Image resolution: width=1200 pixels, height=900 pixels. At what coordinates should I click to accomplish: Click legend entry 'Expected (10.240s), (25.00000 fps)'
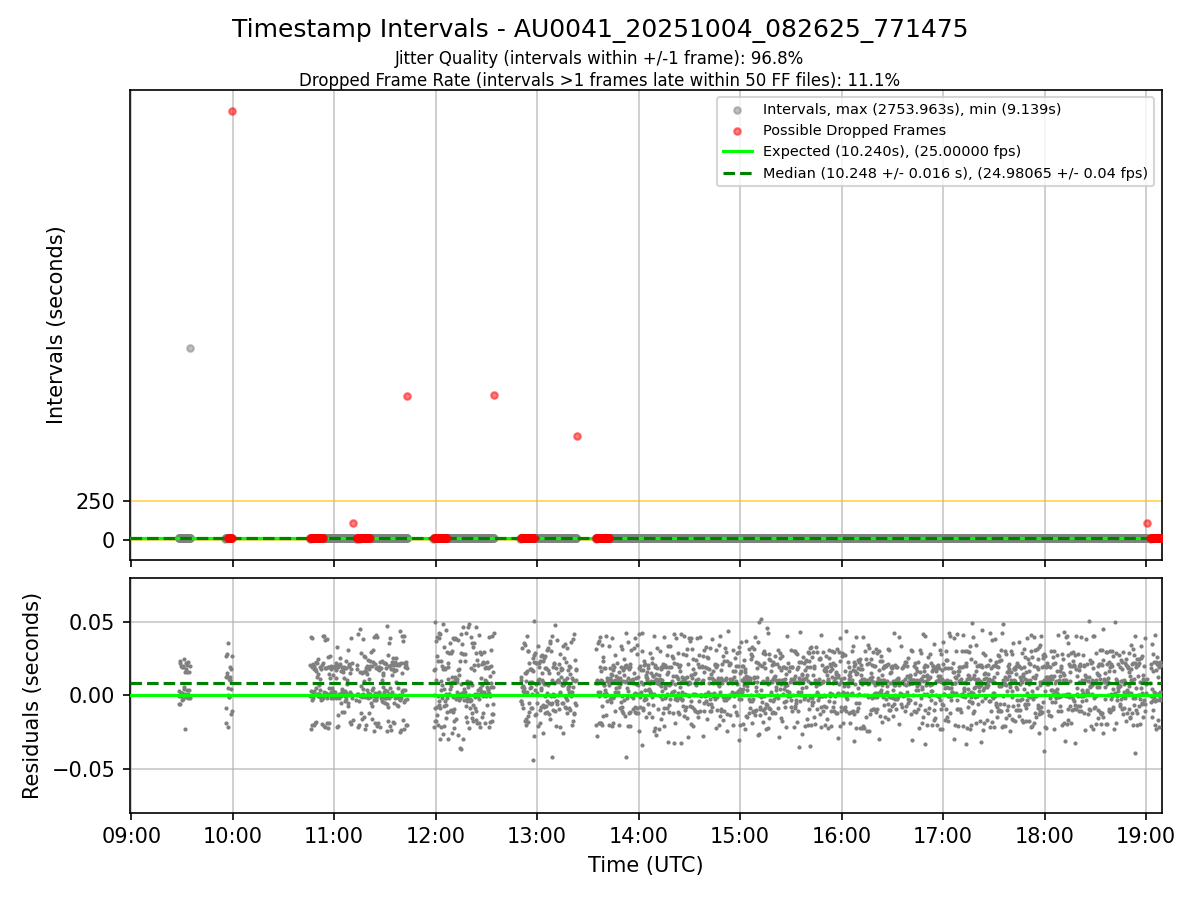point(891,152)
